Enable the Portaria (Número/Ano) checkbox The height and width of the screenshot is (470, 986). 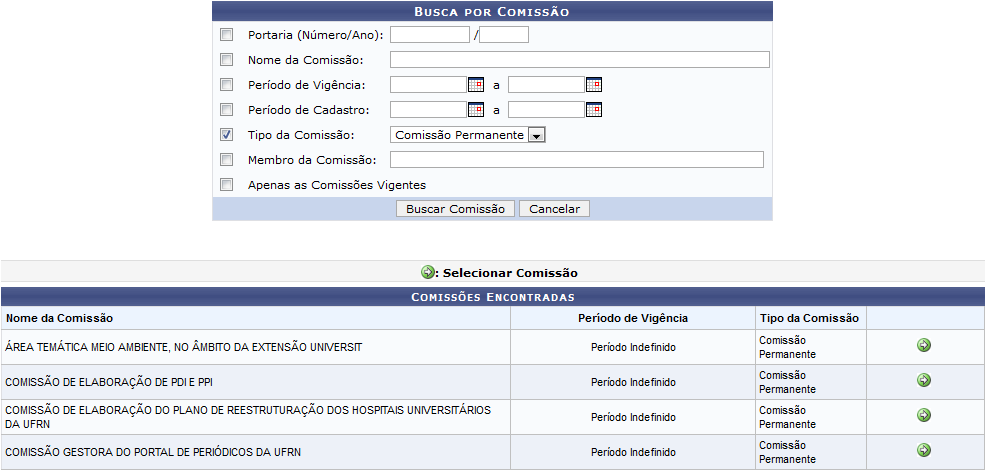tap(226, 35)
